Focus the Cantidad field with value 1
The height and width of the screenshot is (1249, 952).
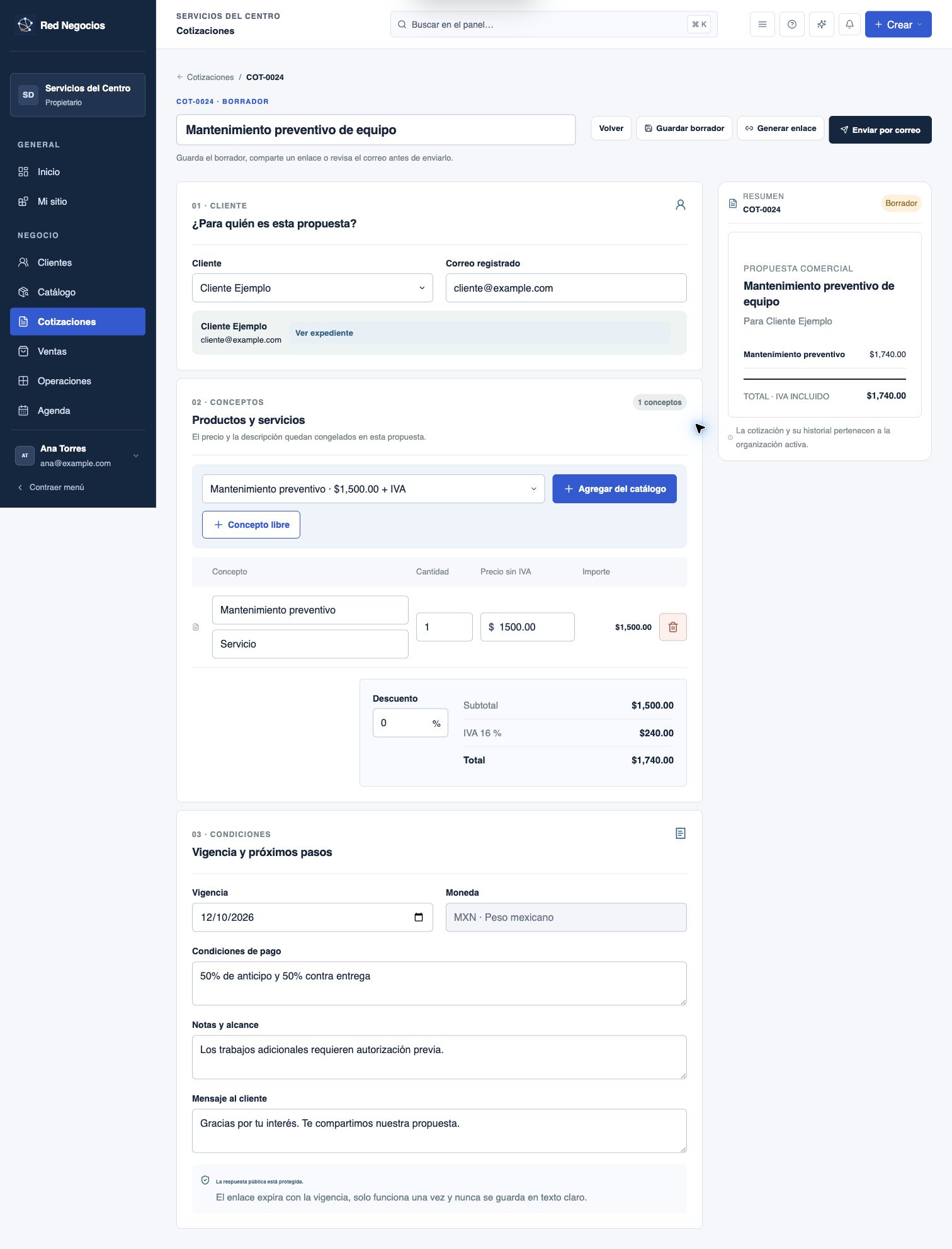[x=445, y=627]
